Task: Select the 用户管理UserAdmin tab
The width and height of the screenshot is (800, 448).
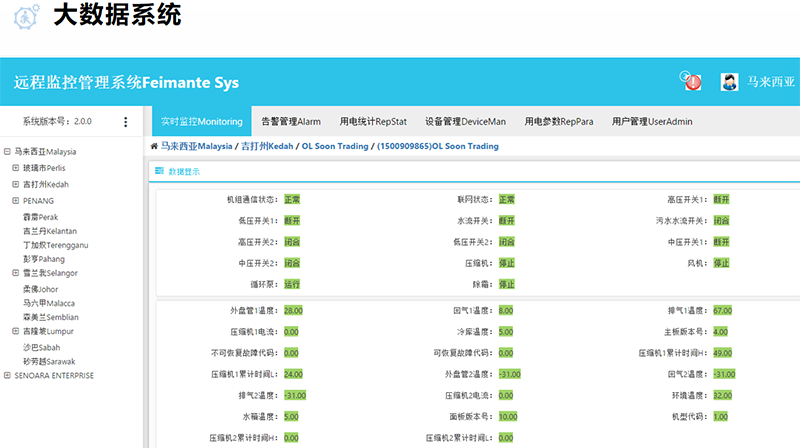Action: 652,122
